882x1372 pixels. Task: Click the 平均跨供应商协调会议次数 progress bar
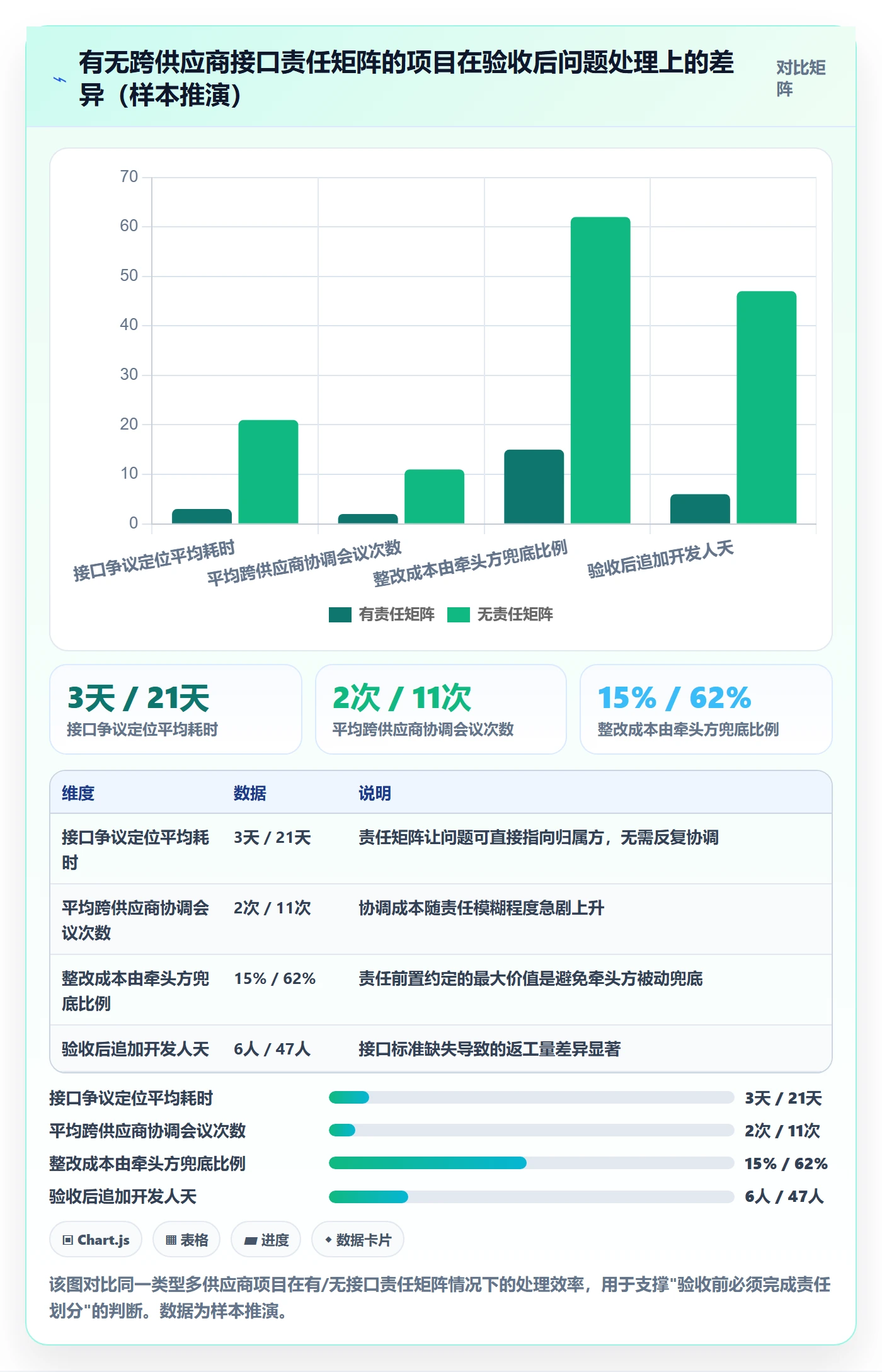(x=531, y=1131)
